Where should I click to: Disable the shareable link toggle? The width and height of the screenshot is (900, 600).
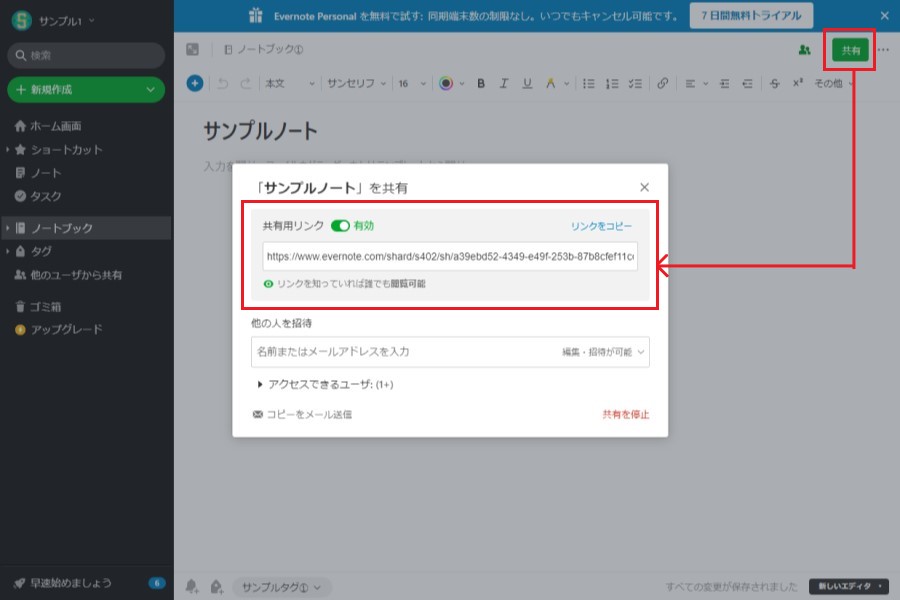[x=340, y=226]
